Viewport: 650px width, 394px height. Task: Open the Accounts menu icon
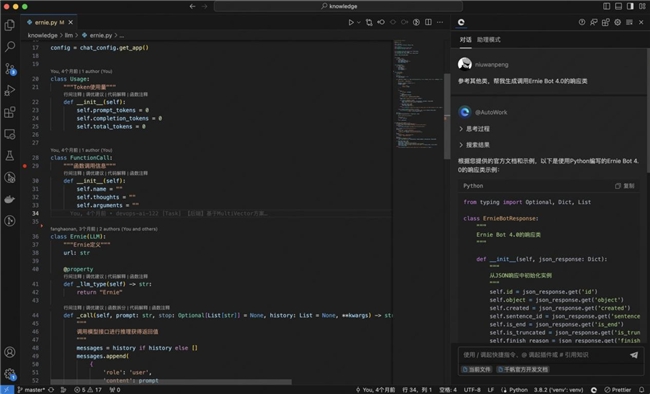click(x=10, y=352)
